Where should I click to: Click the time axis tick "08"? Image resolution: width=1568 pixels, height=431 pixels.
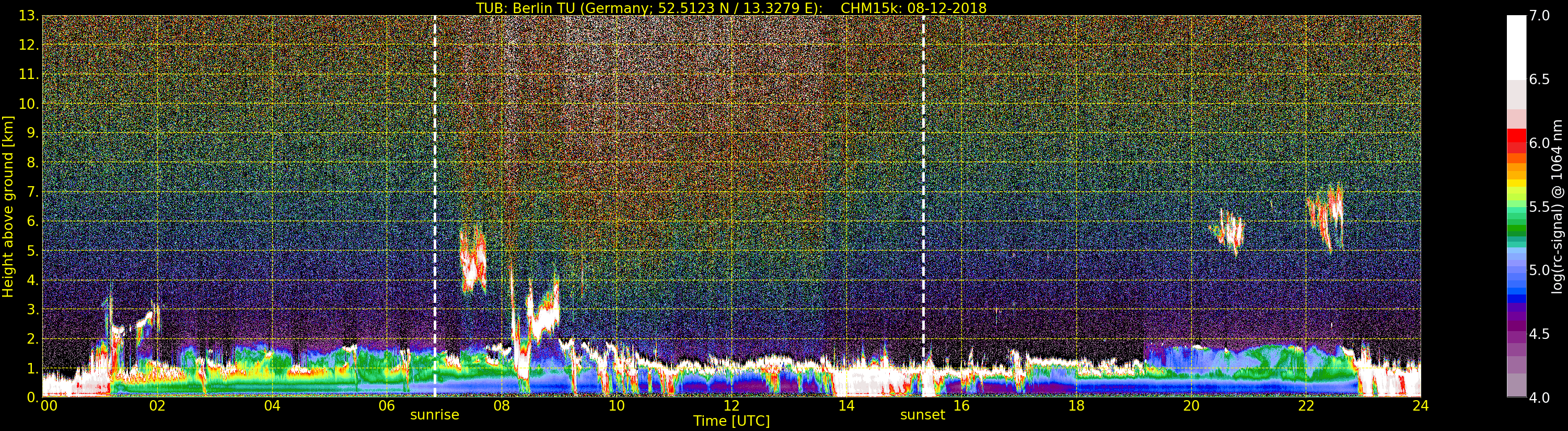point(502,406)
